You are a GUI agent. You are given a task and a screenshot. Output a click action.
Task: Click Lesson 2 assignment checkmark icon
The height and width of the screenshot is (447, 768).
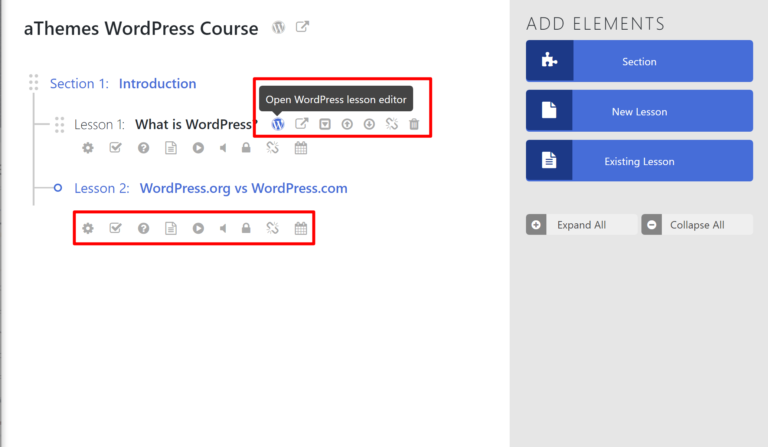pyautogui.click(x=115, y=228)
